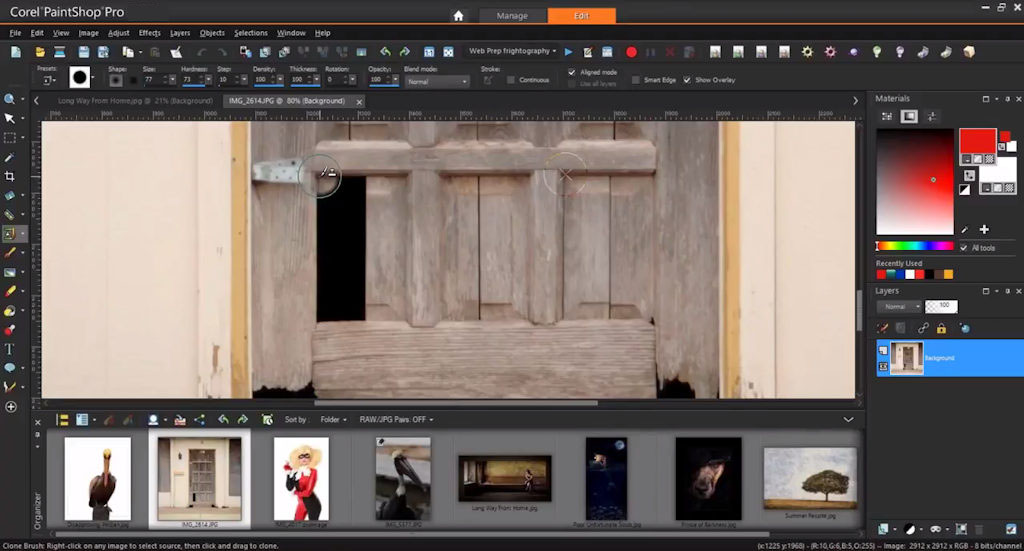
Task: Choose the Selection rectangle tool
Action: tap(9, 138)
